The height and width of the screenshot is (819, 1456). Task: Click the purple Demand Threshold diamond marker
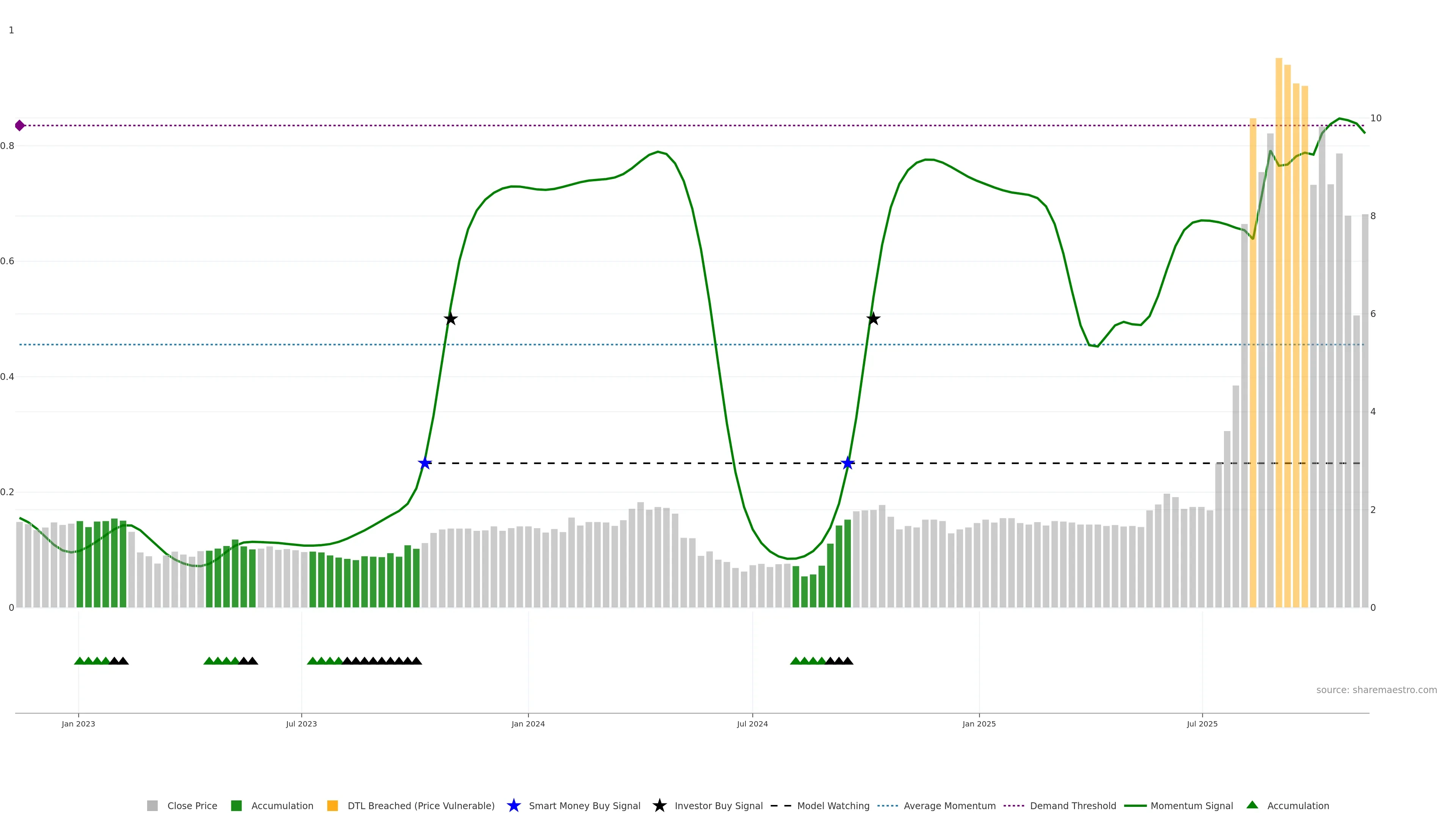point(20,126)
